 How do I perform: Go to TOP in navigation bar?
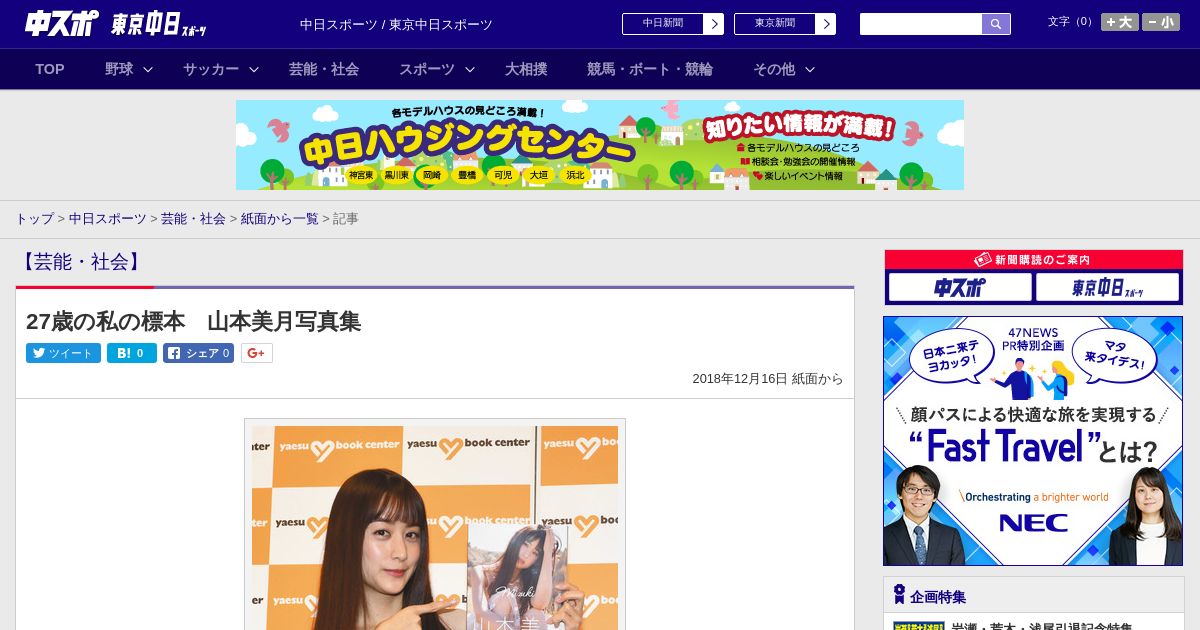pos(50,69)
